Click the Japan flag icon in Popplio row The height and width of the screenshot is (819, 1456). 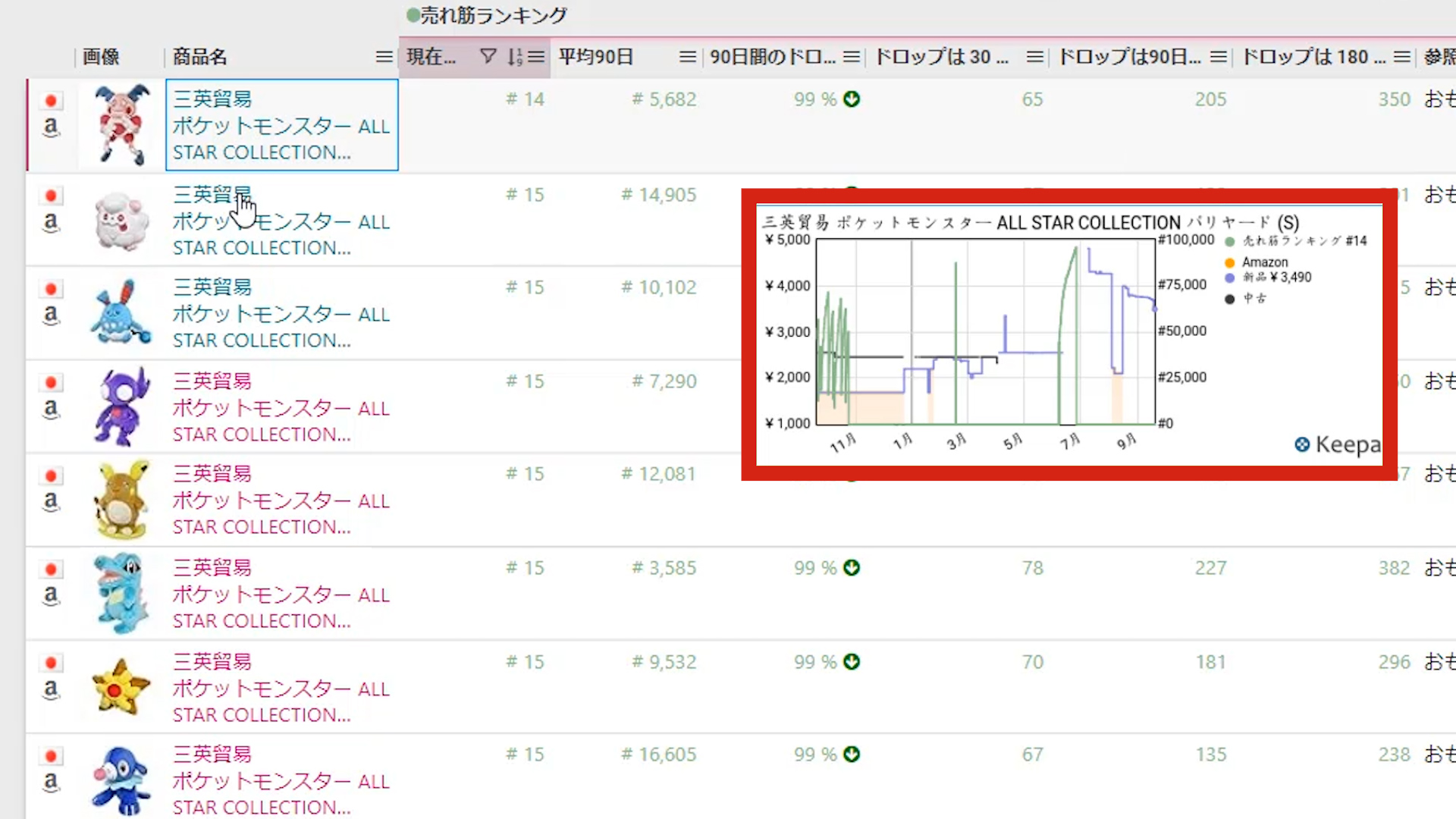pyautogui.click(x=51, y=756)
